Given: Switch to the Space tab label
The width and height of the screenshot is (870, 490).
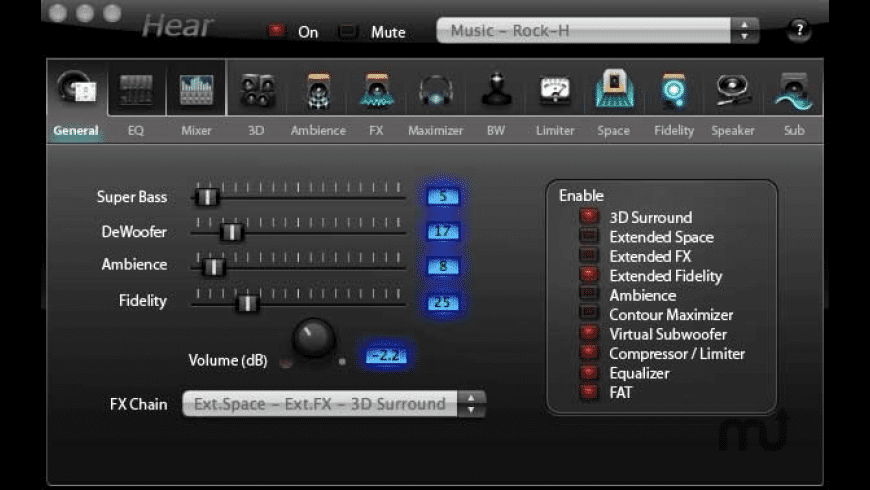Looking at the screenshot, I should pos(614,131).
